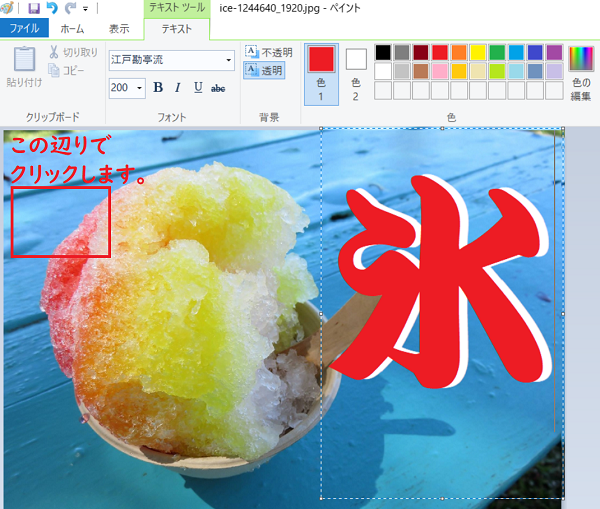
Task: Toggle Italic formatting
Action: 178,88
